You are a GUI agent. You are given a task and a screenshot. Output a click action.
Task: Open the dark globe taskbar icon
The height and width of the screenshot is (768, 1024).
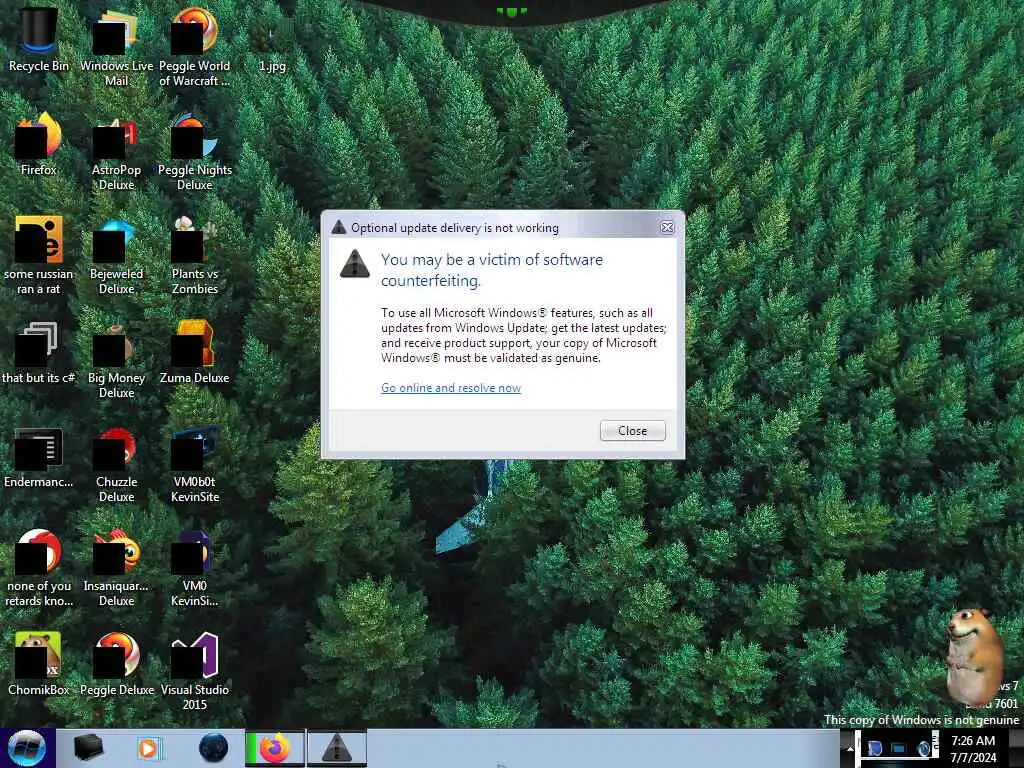click(x=213, y=748)
